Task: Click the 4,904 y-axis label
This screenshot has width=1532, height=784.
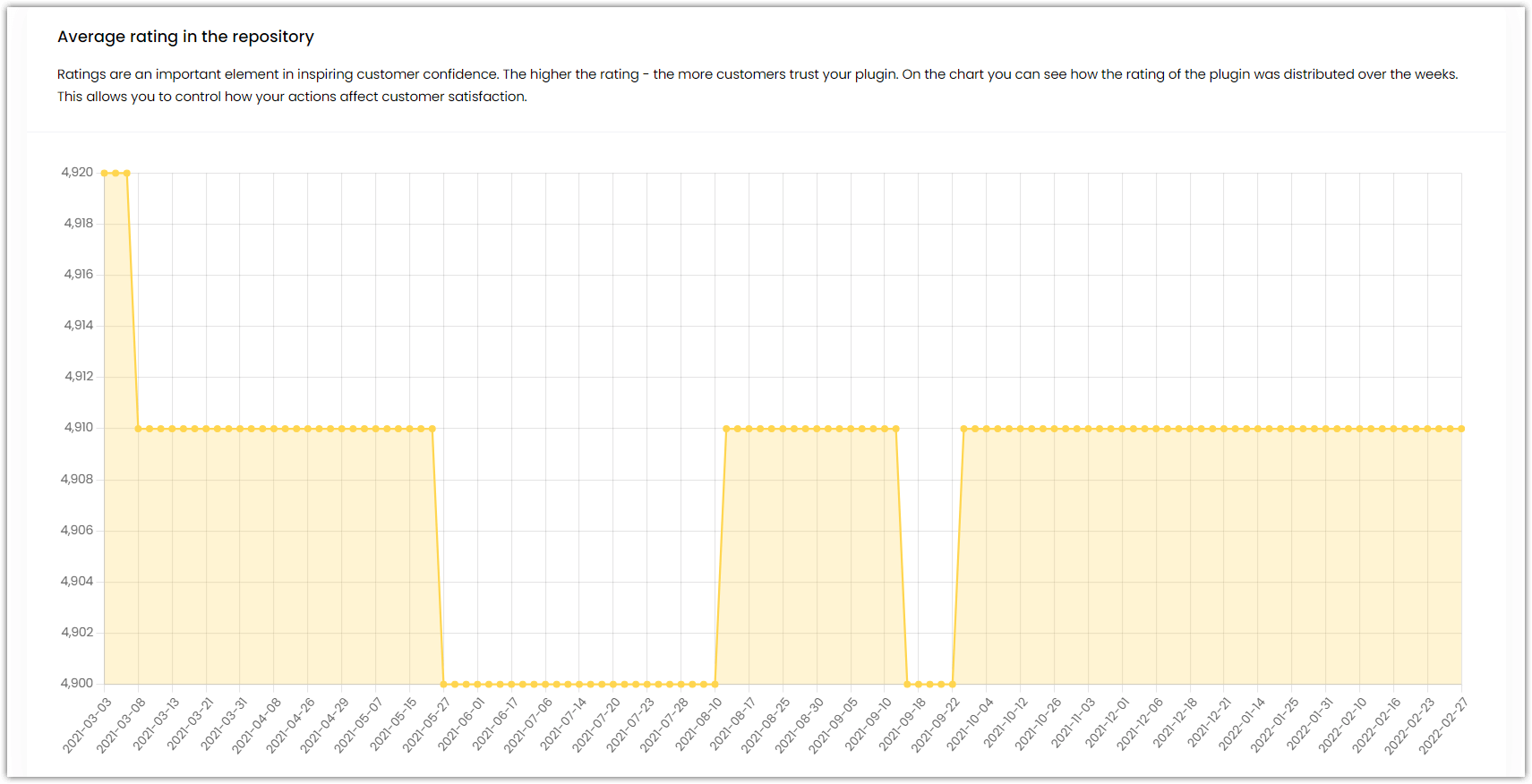Action: tap(77, 581)
